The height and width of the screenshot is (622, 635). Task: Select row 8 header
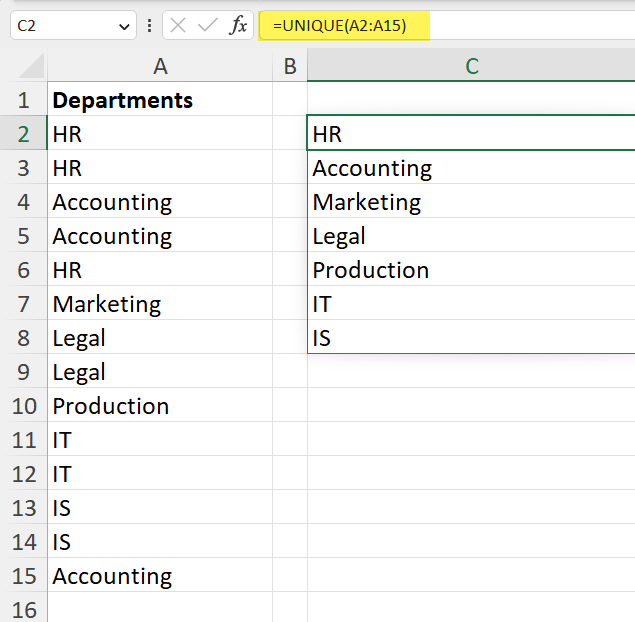pos(23,338)
